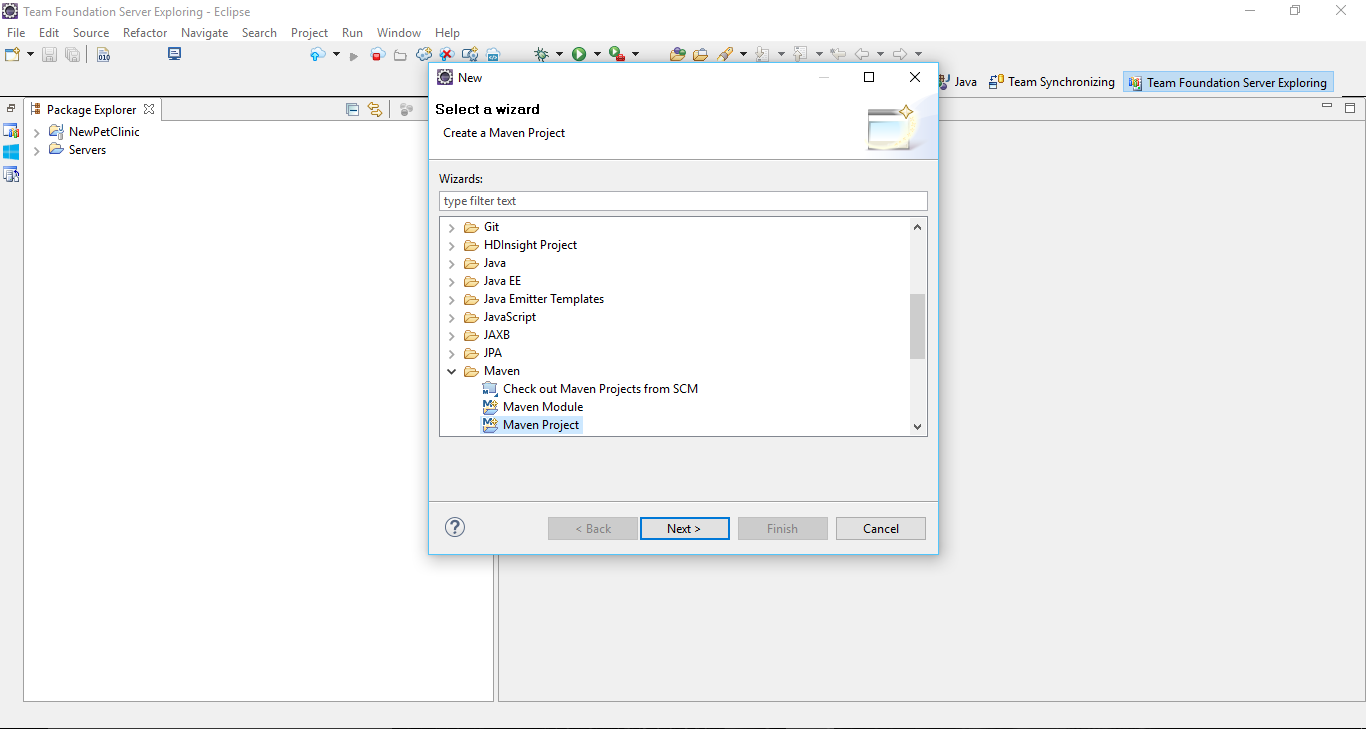
Task: Open the New icon dropdown arrow
Action: click(31, 54)
